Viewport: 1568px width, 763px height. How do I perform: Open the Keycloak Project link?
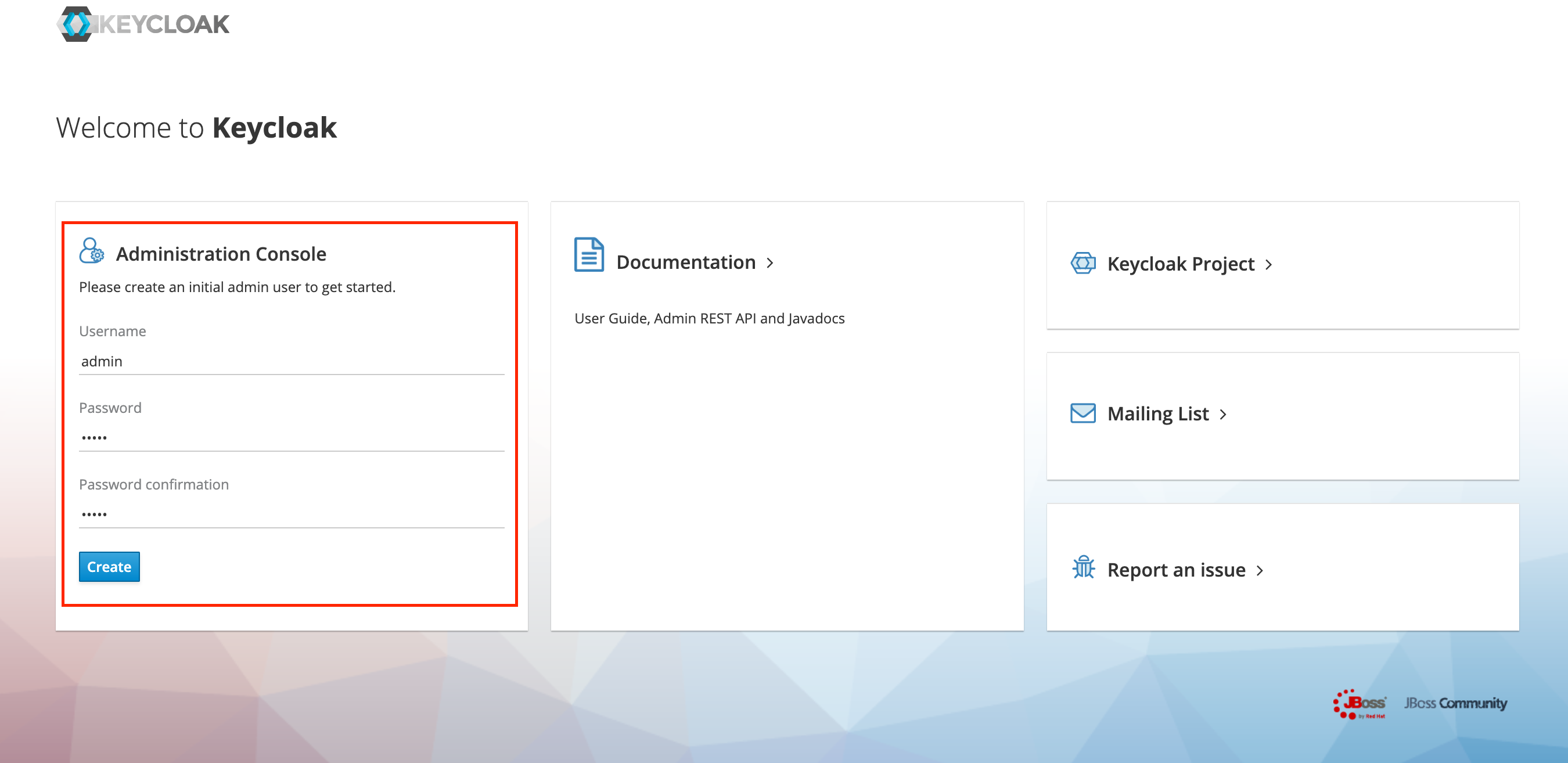[x=1179, y=264]
